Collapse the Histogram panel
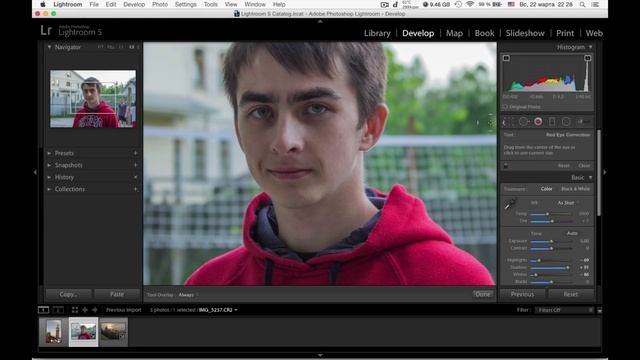 590,47
